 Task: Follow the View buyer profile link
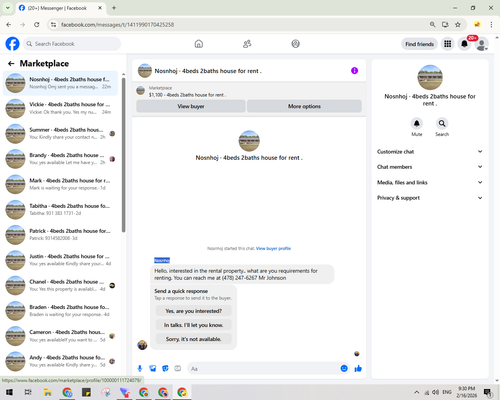click(x=273, y=248)
